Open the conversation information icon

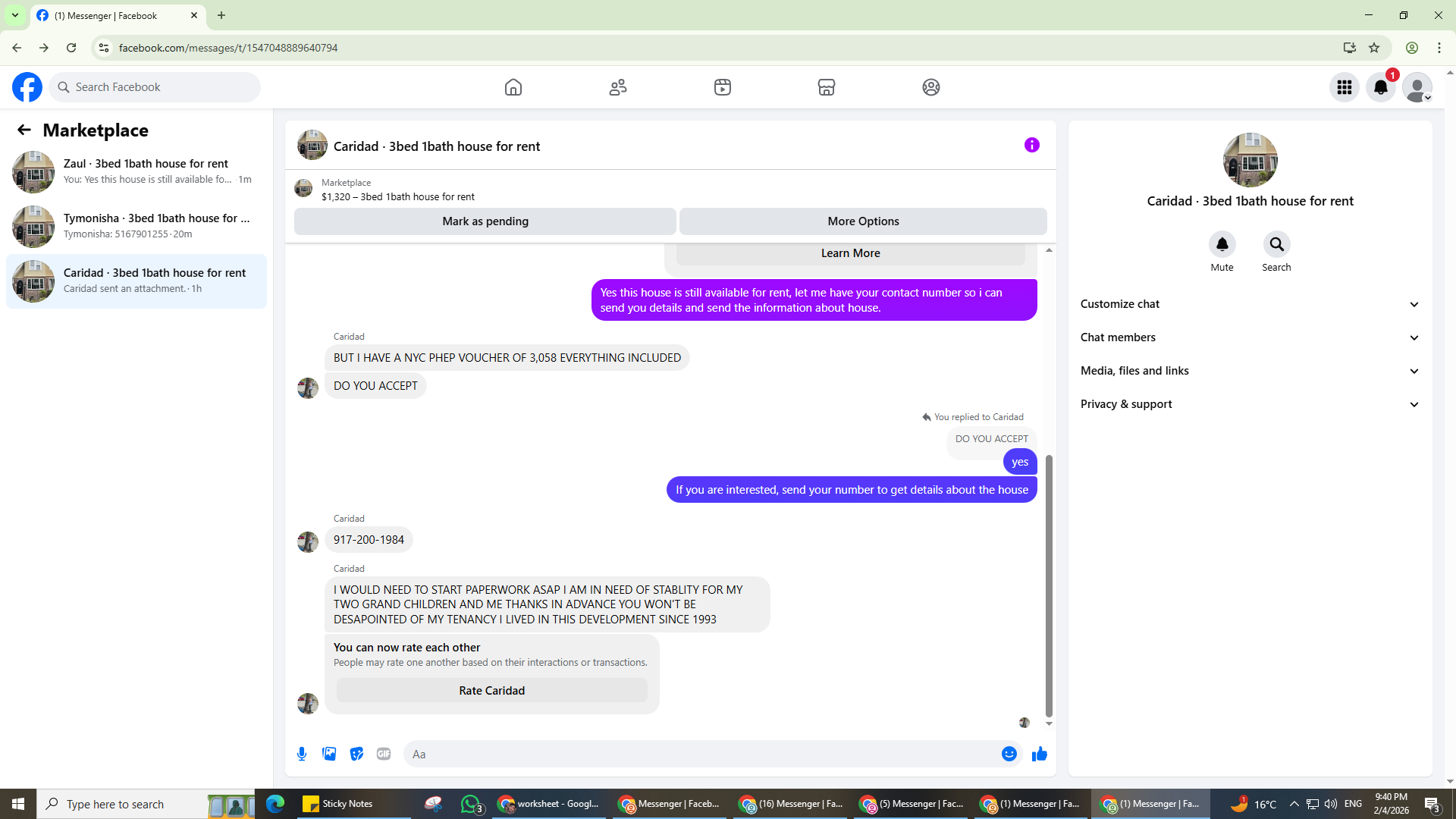(1031, 145)
